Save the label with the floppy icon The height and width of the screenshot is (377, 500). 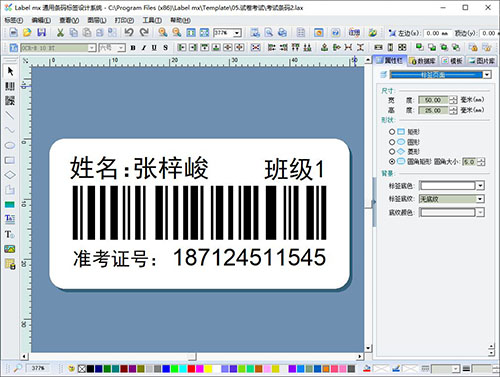pos(41,32)
